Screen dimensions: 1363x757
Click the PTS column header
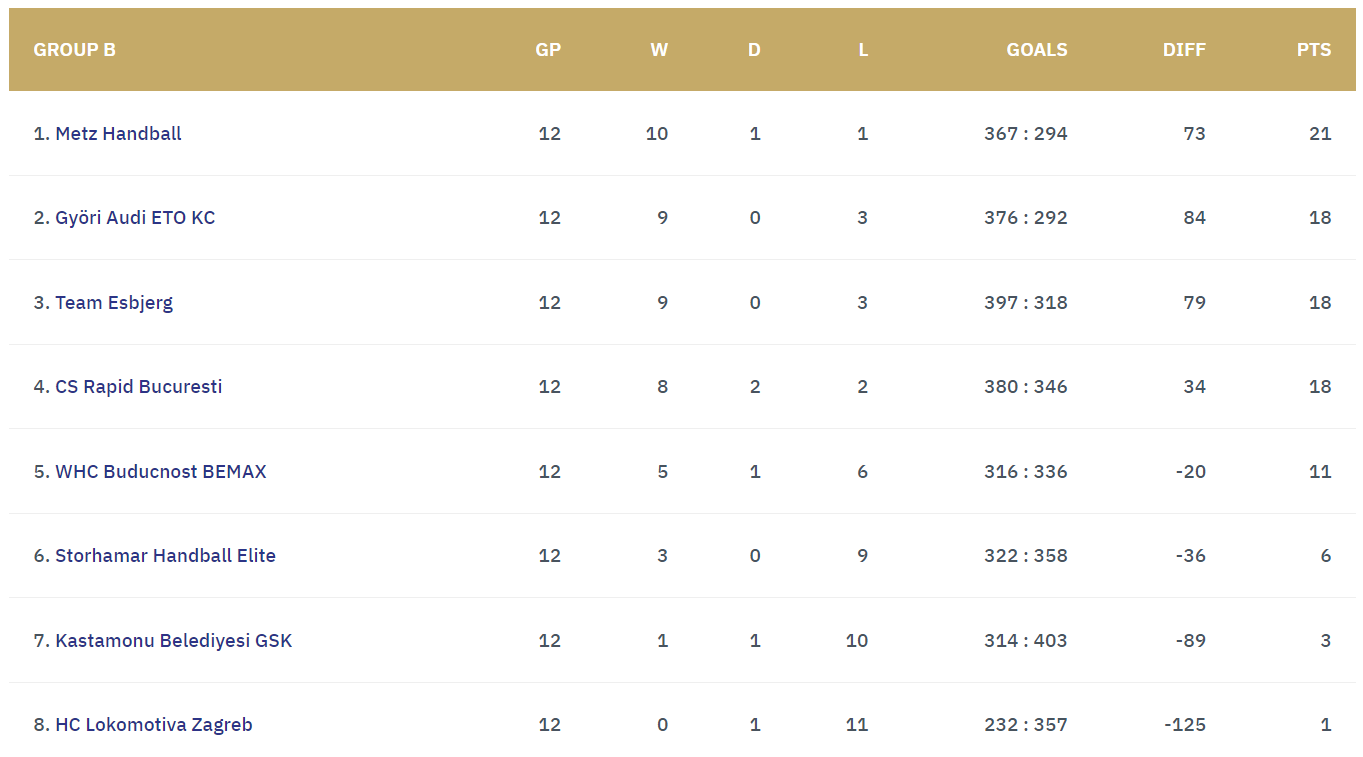pos(1314,50)
